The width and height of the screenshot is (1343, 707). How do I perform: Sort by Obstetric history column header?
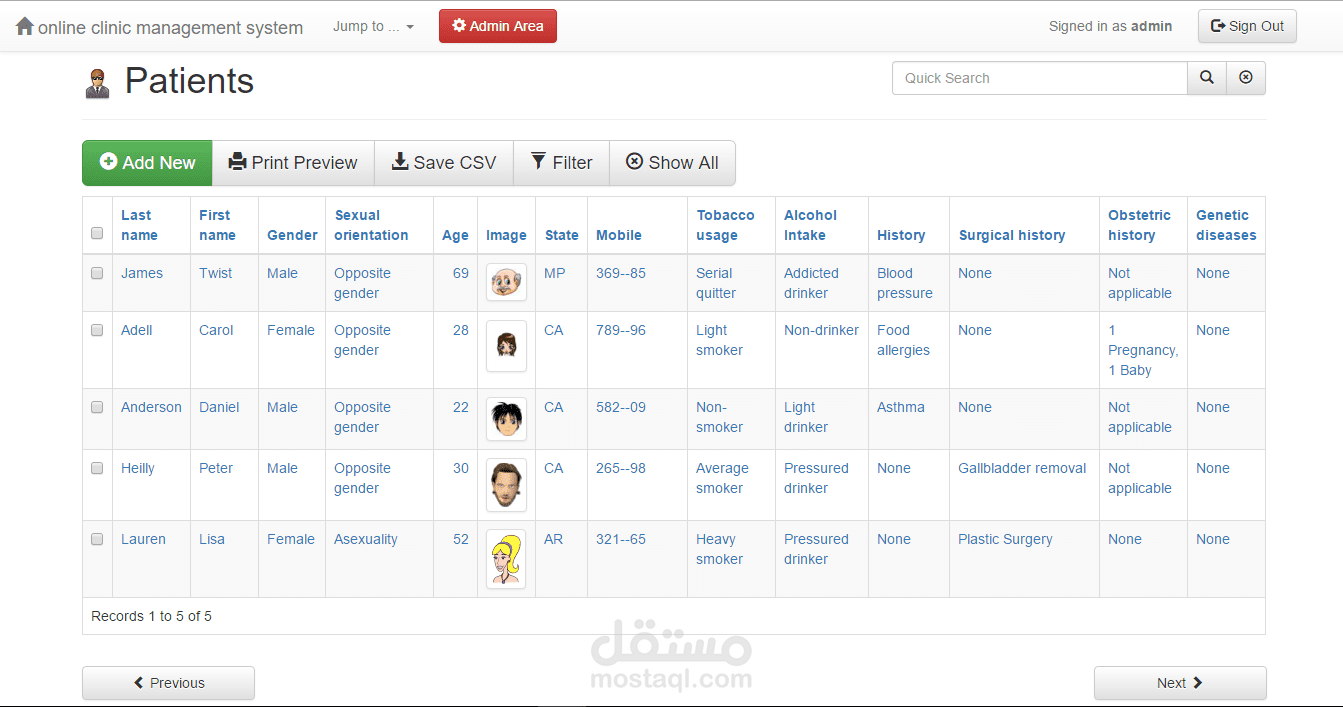[1139, 225]
